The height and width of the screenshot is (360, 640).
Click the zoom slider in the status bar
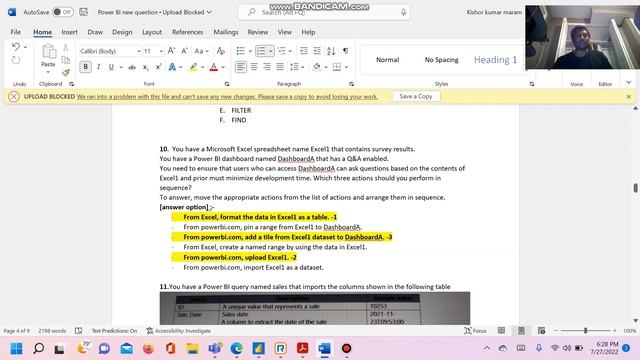(585, 331)
